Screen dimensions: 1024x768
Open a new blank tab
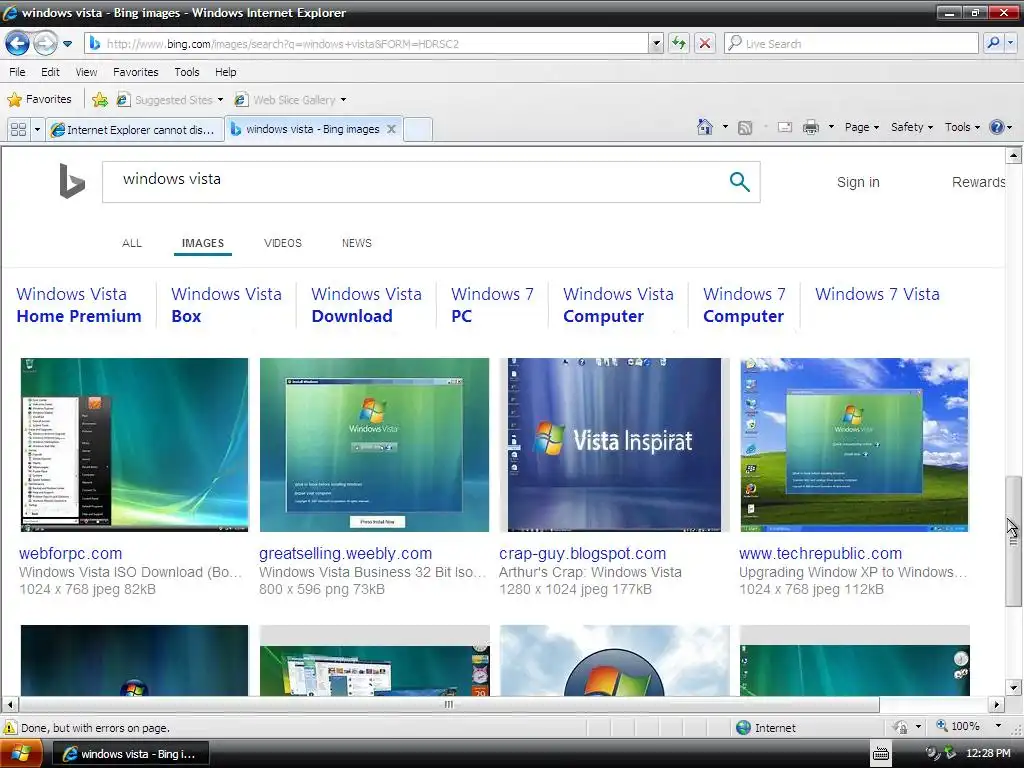418,129
